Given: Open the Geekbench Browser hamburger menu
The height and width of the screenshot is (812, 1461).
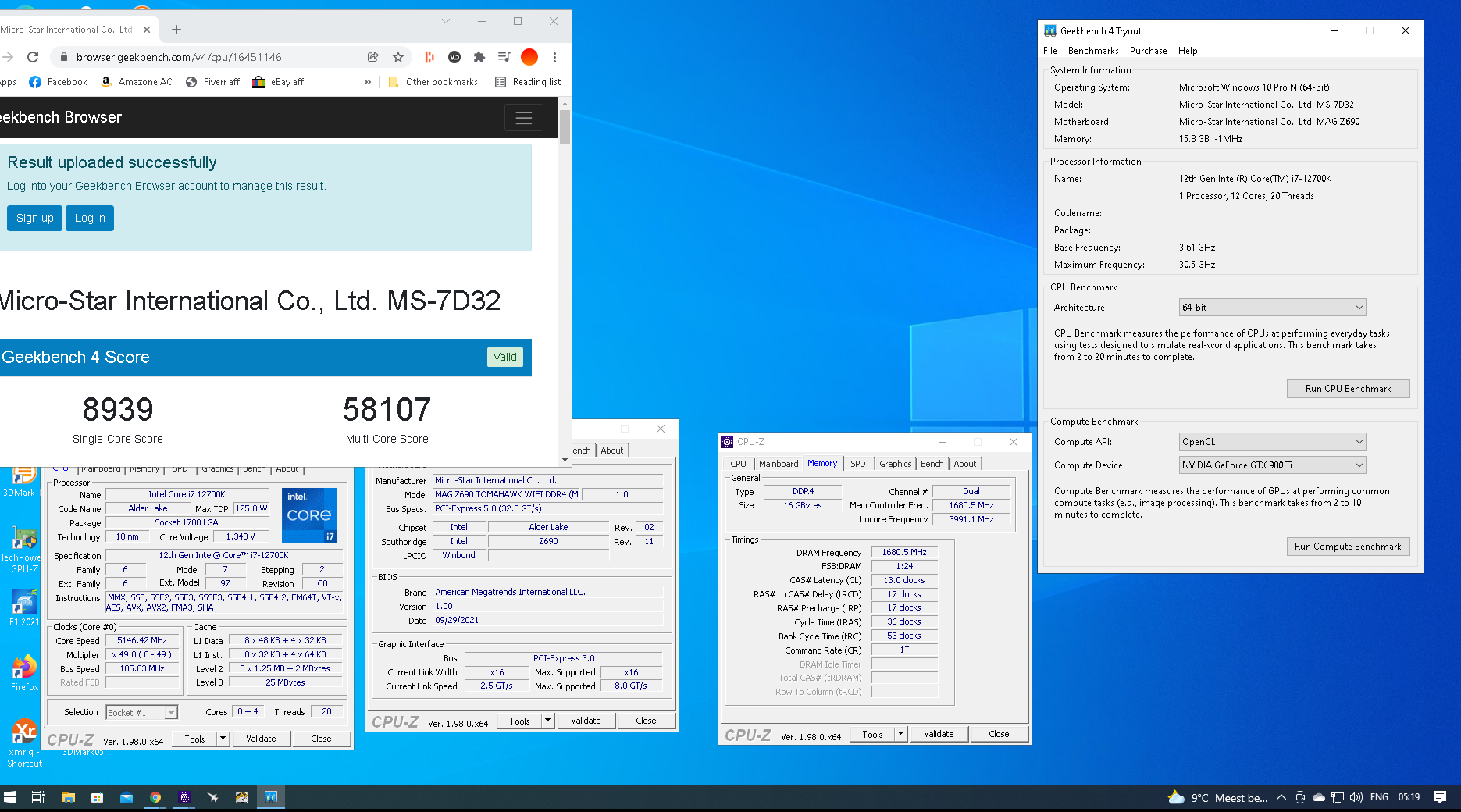Looking at the screenshot, I should (x=524, y=118).
